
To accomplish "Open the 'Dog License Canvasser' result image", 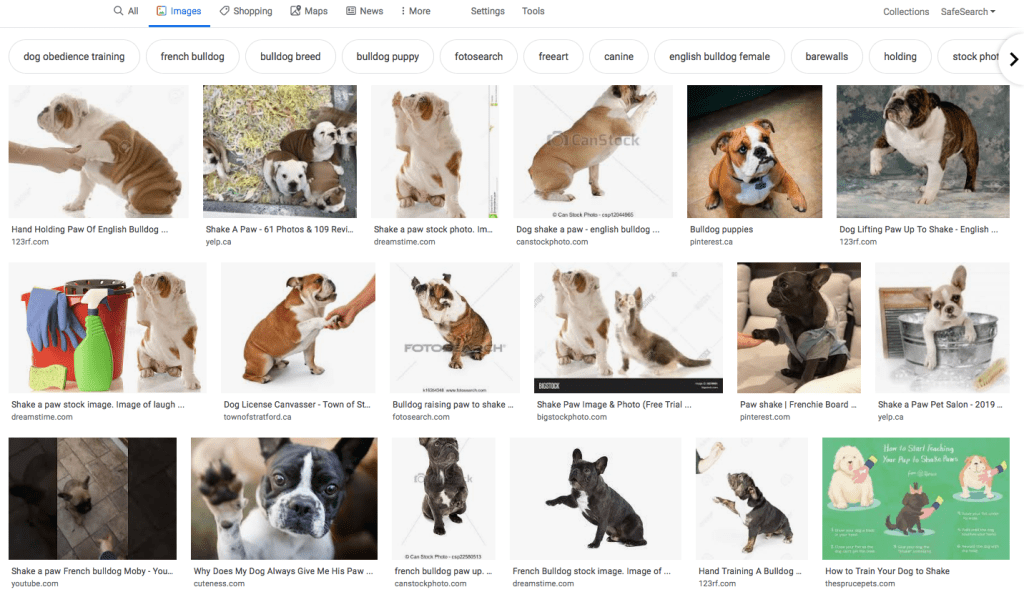I will [x=298, y=329].
